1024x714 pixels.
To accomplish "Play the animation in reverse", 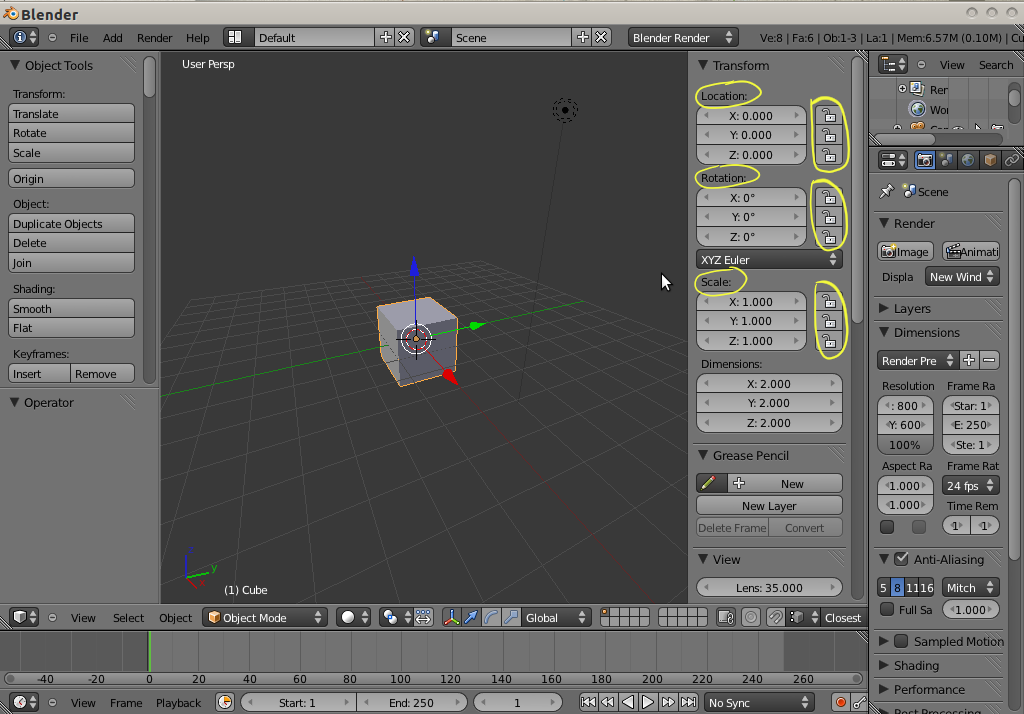I will [628, 702].
